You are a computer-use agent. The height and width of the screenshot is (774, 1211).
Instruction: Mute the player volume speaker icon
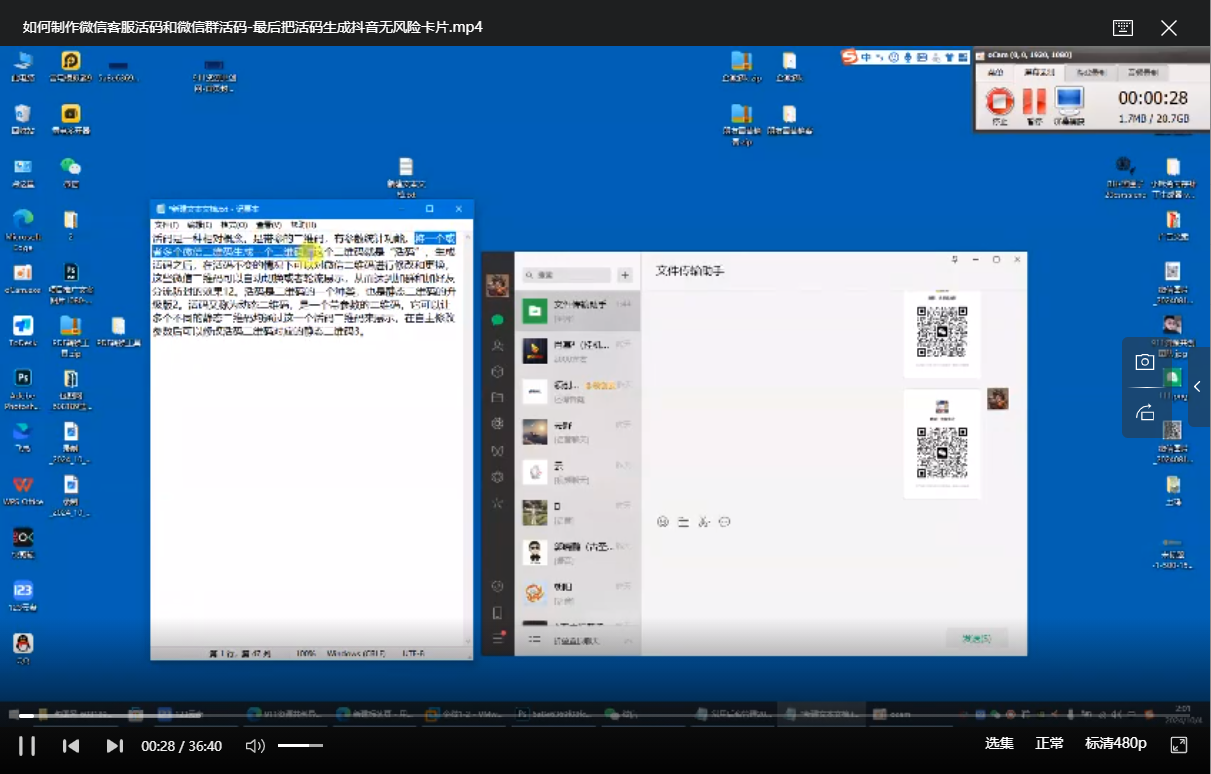[255, 745]
